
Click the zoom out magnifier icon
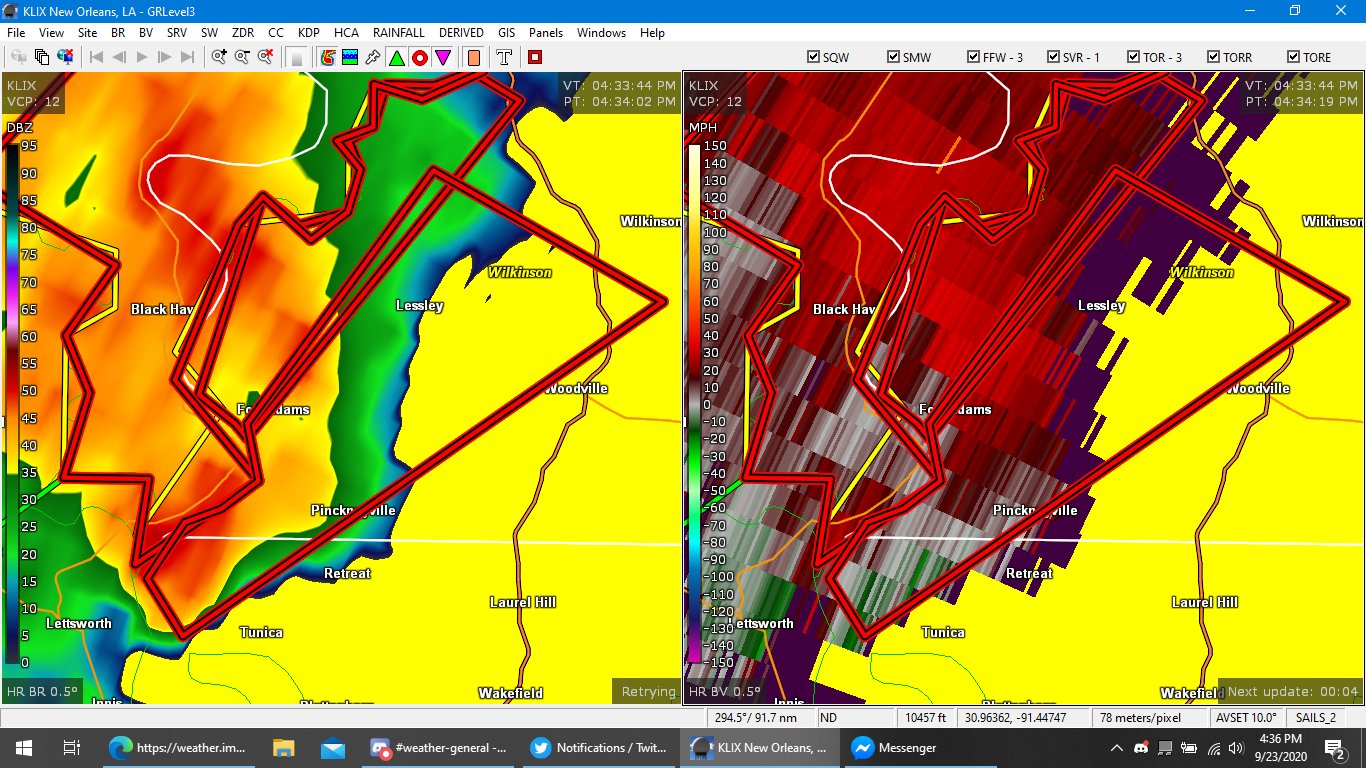tap(242, 57)
